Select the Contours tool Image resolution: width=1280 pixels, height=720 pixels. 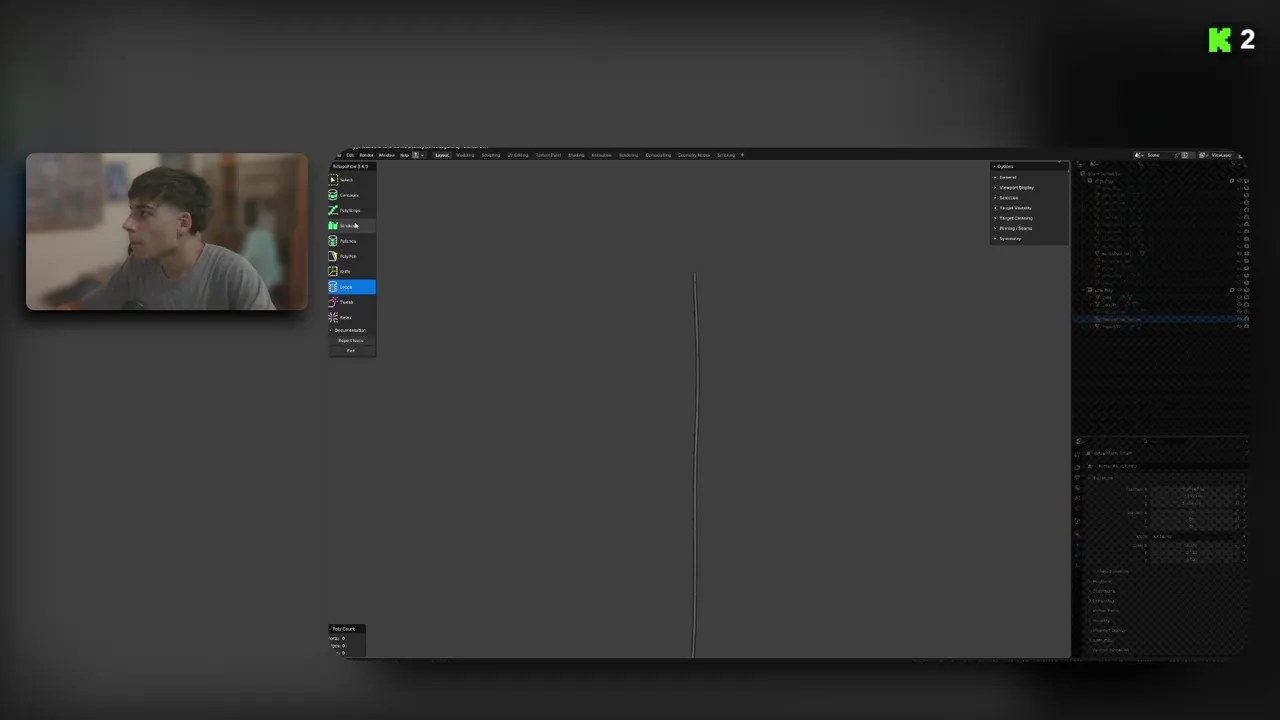click(x=351, y=195)
